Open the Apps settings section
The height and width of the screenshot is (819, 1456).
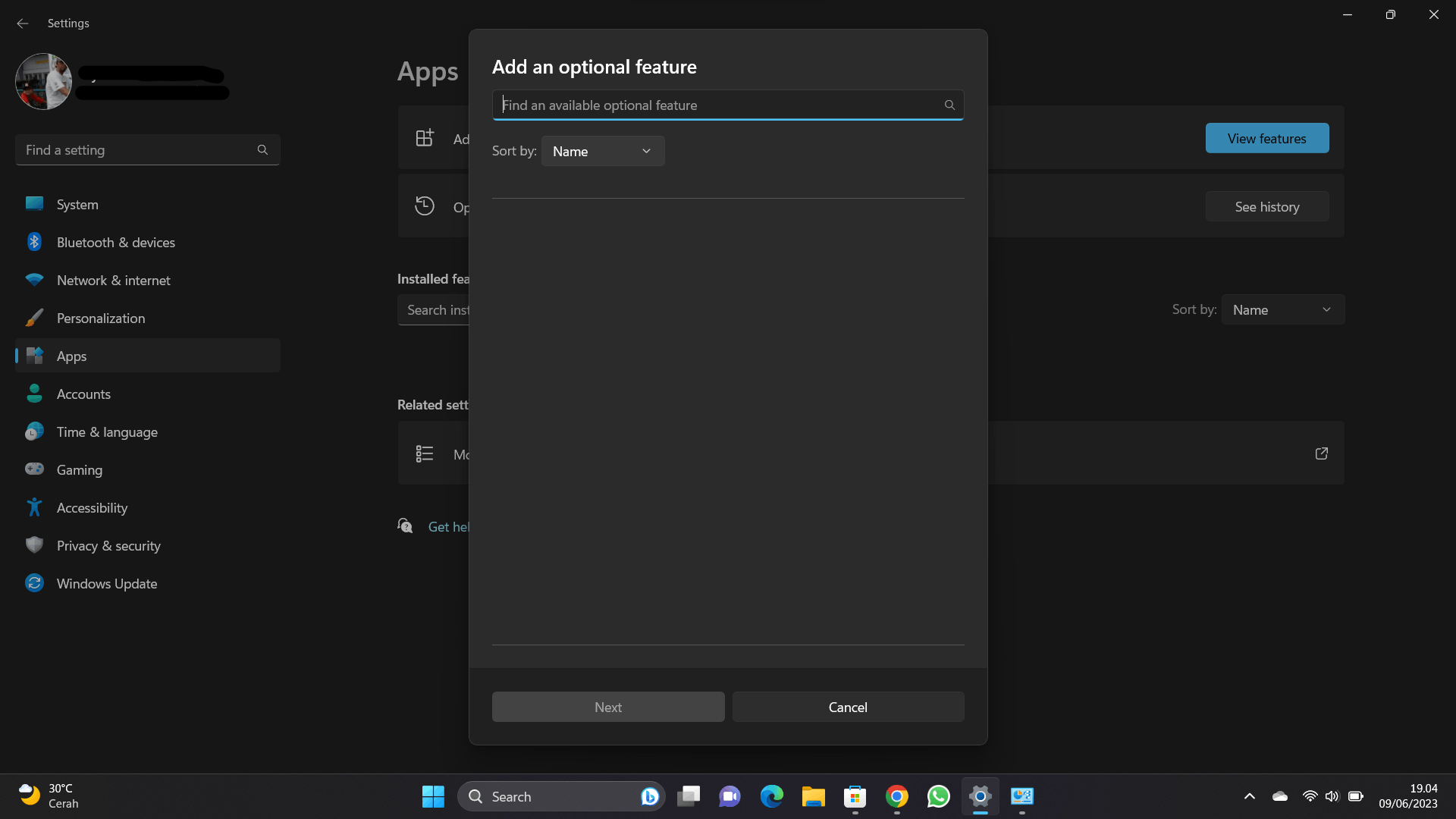pos(71,355)
